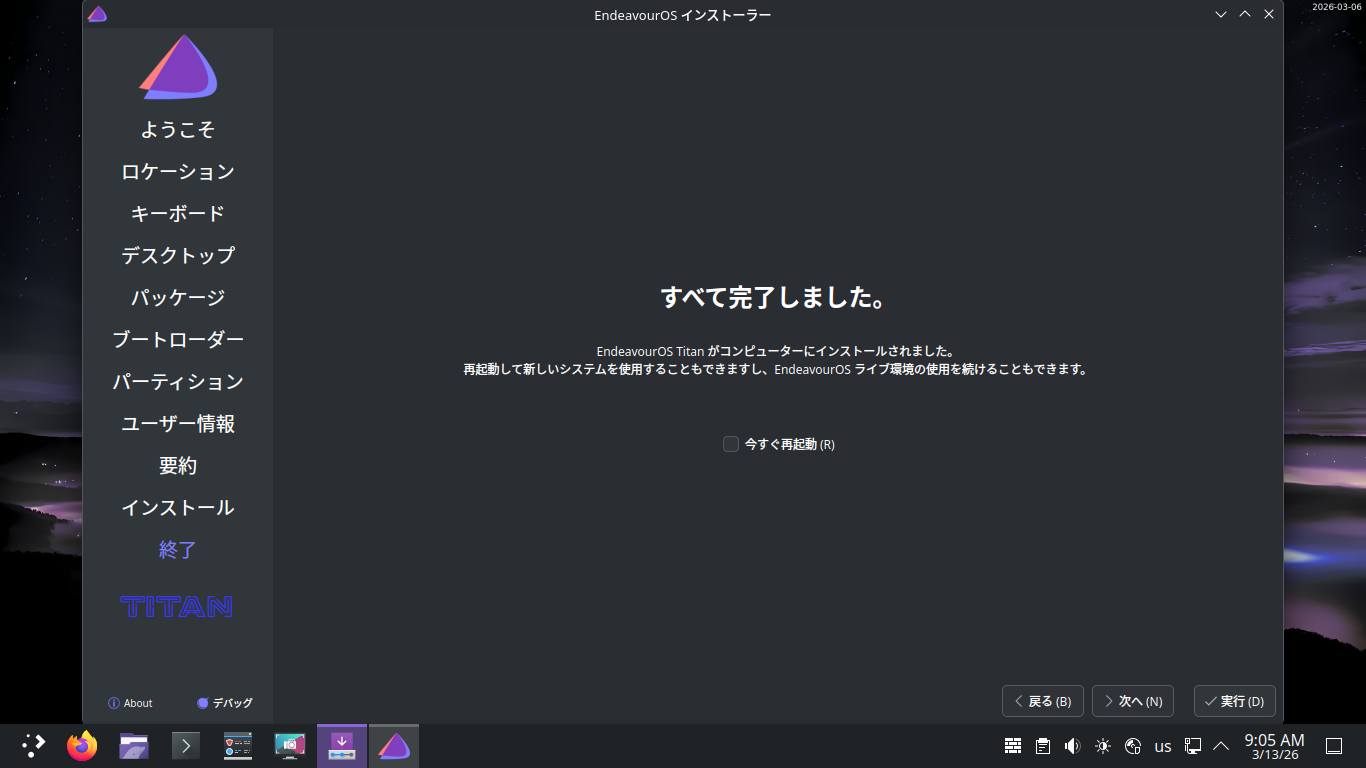Open the firewall brick-wall tray icon

1013,746
